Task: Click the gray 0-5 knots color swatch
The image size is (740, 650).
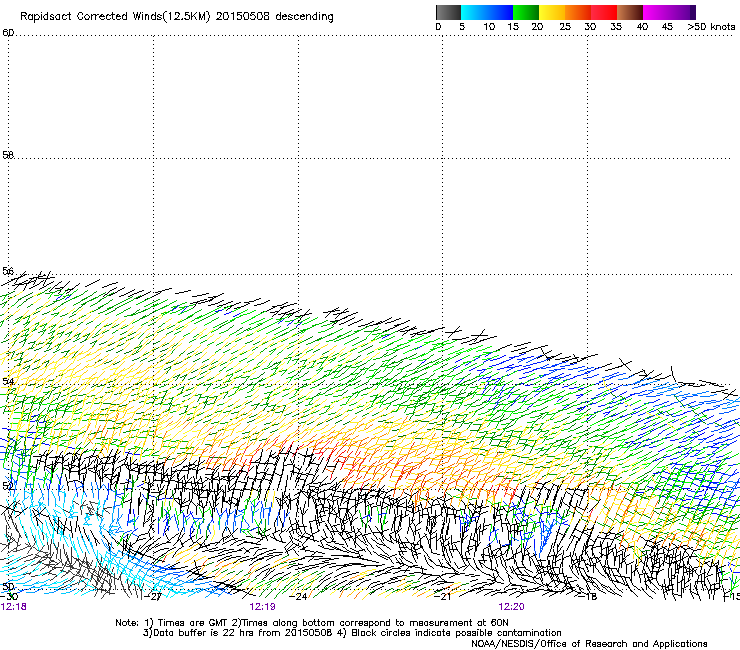Action: click(x=448, y=12)
